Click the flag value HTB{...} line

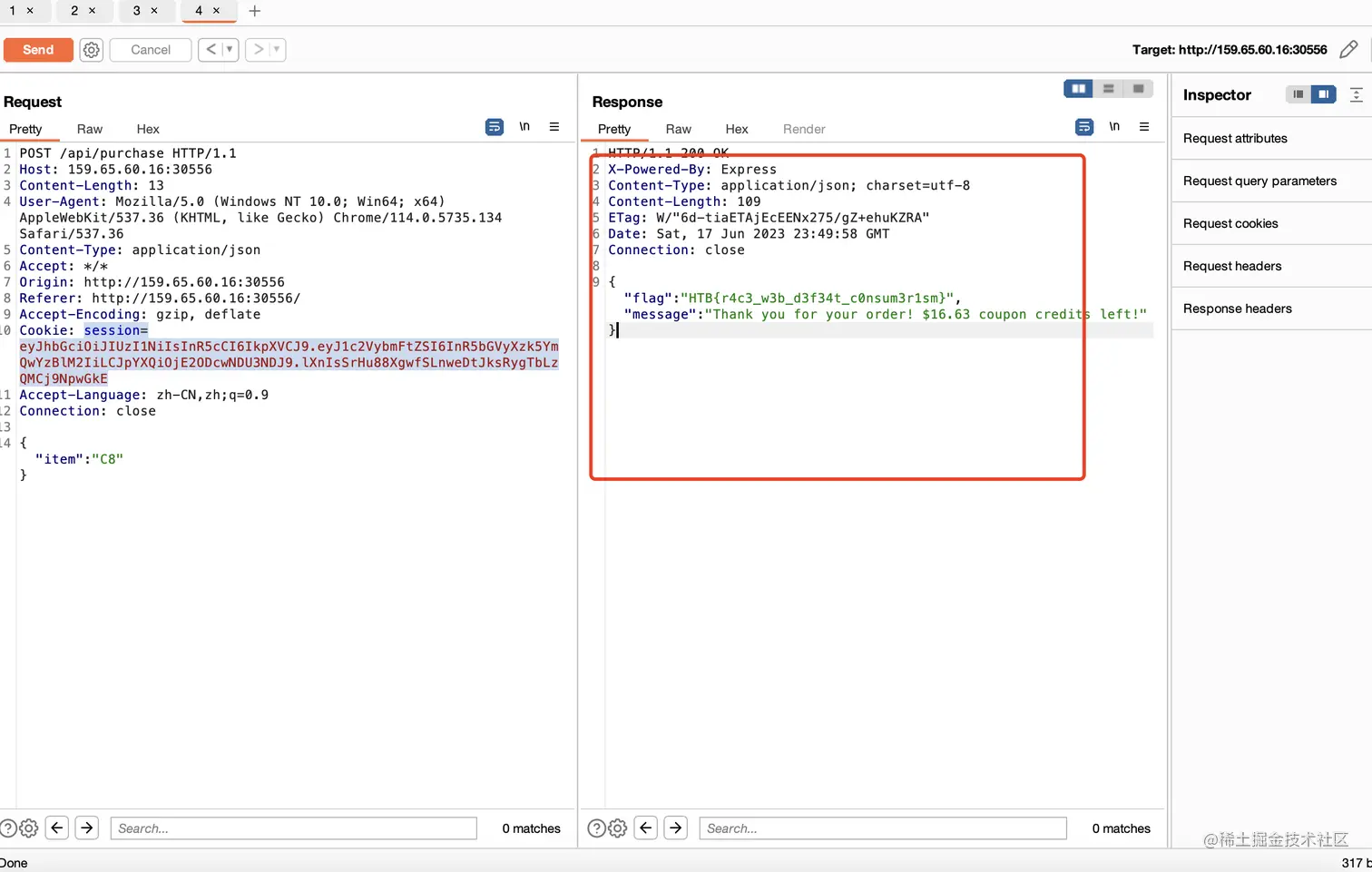(x=792, y=299)
